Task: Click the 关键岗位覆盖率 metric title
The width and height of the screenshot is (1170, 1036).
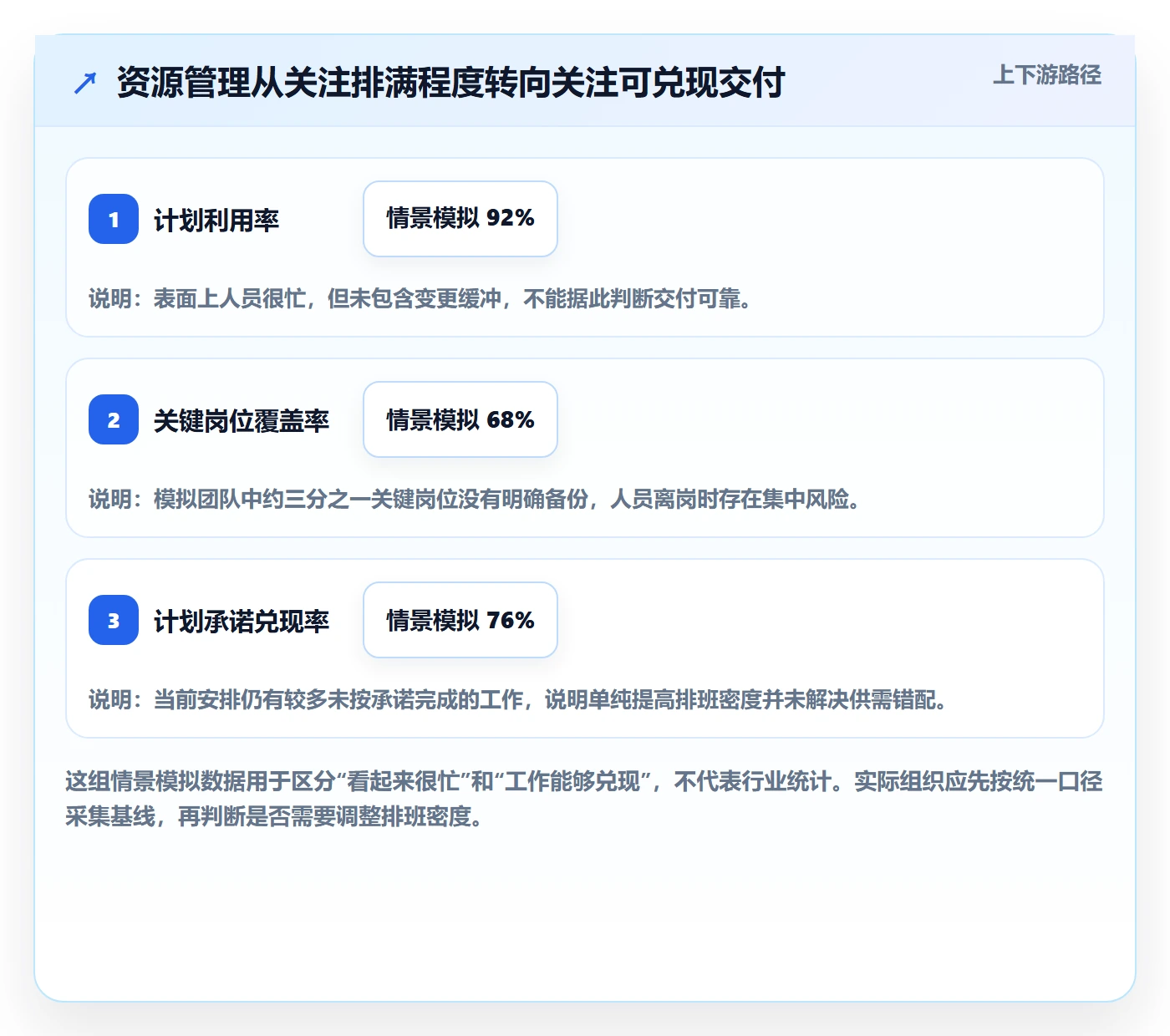Action: point(242,421)
